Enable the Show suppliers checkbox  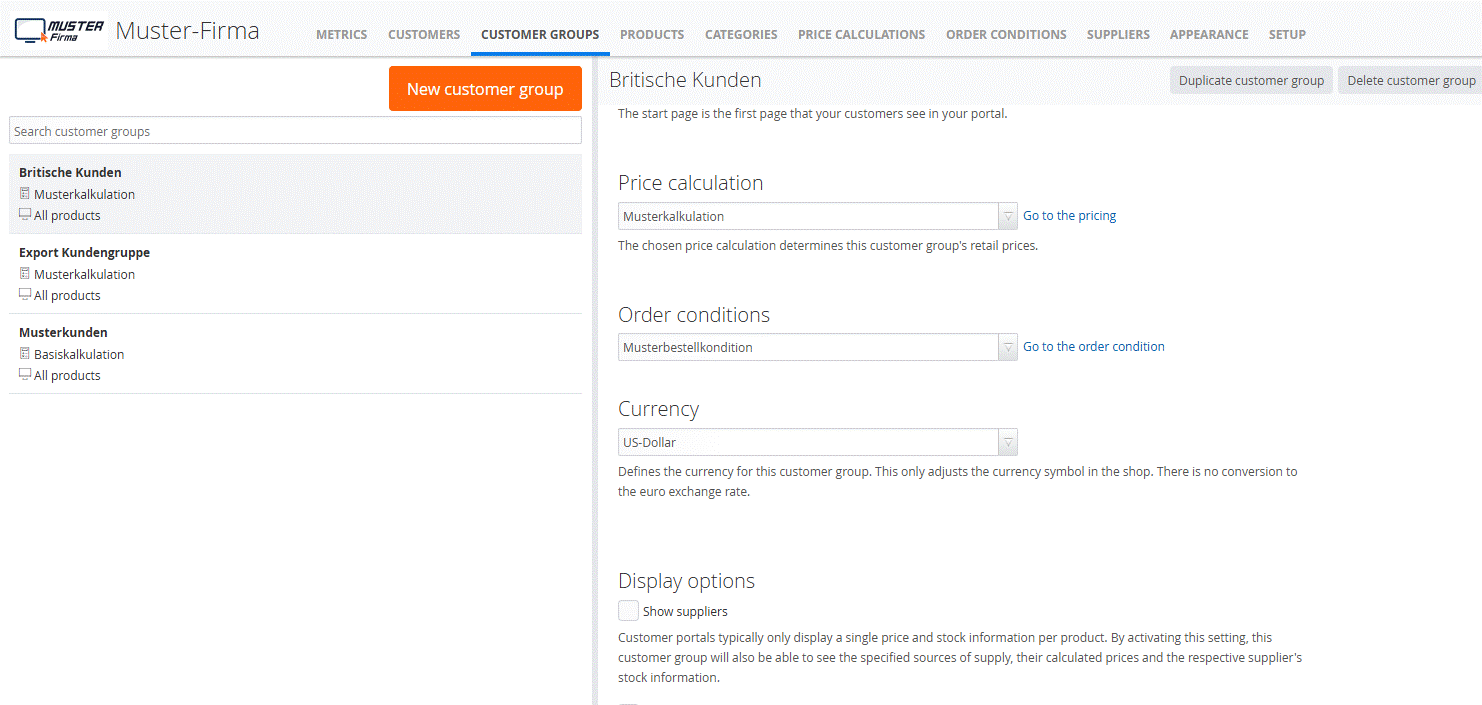click(628, 611)
